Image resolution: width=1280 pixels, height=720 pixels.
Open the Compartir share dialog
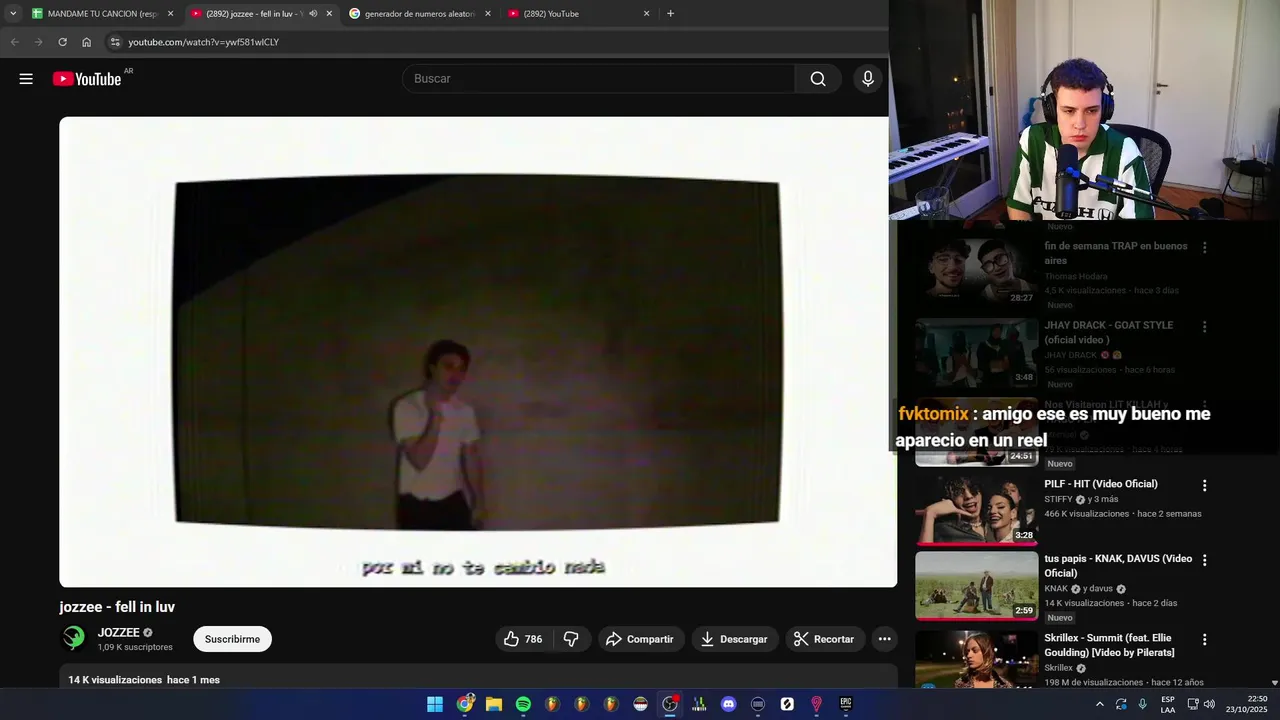[x=641, y=639]
